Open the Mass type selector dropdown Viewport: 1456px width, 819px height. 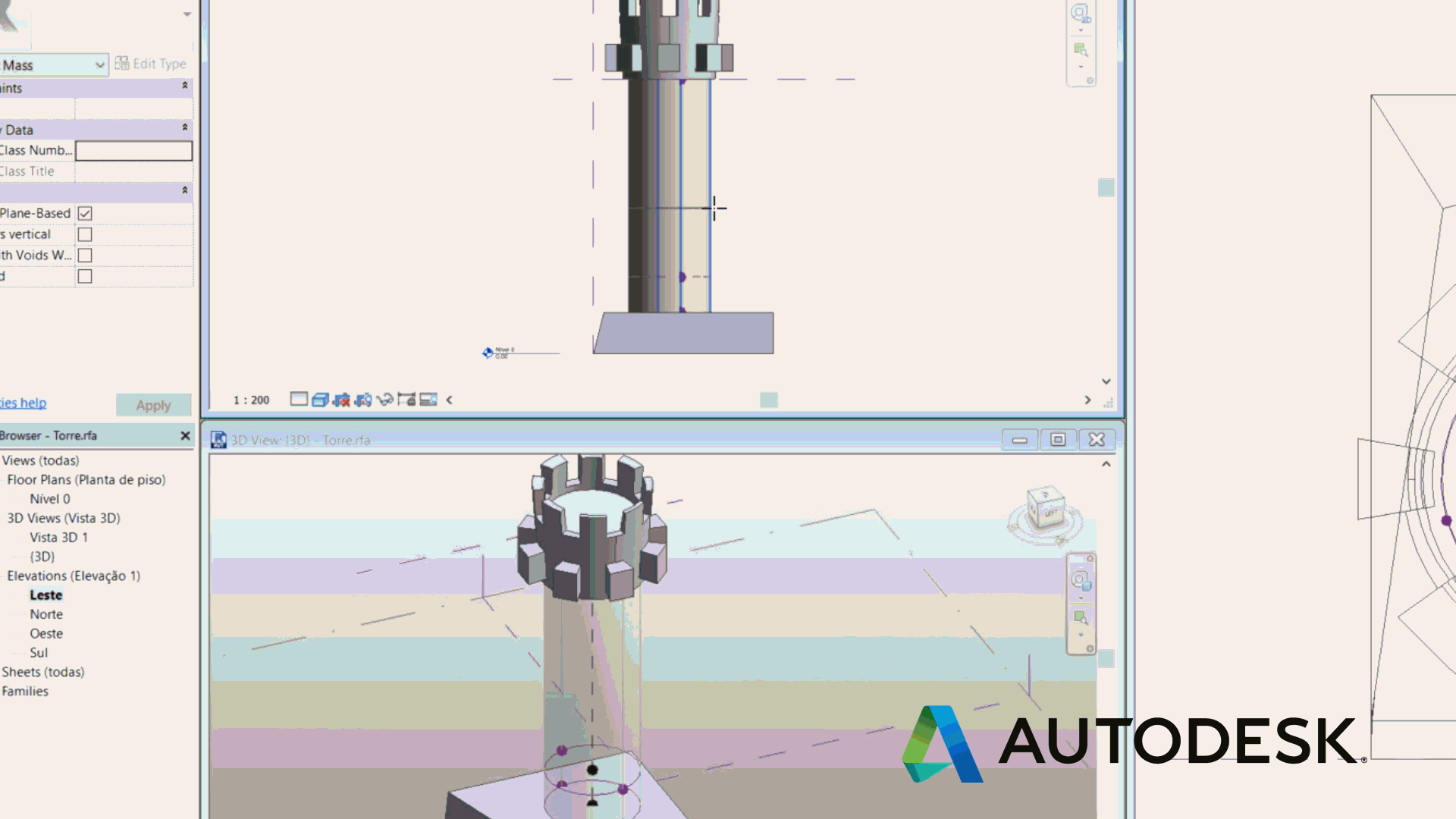click(99, 65)
